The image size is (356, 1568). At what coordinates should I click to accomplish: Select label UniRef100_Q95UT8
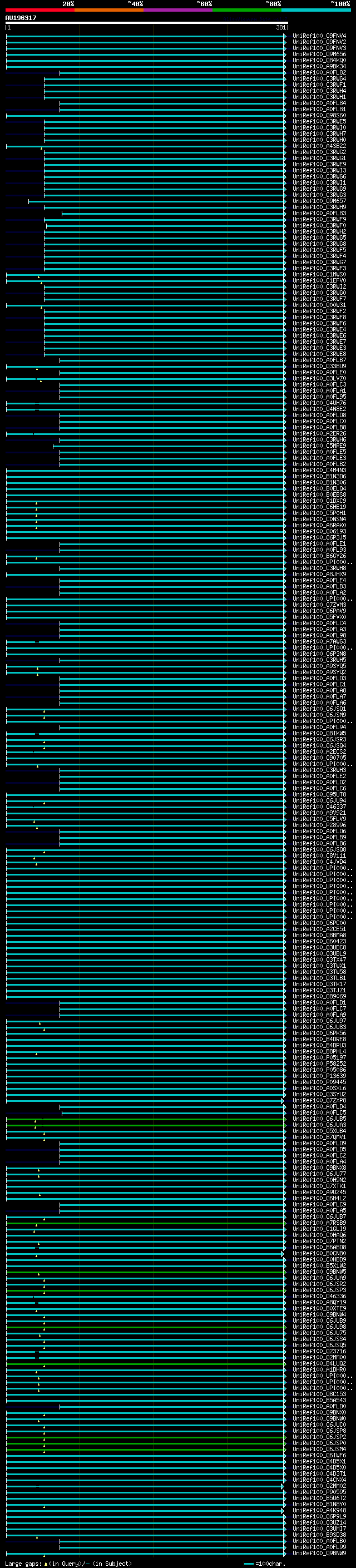tap(319, 794)
